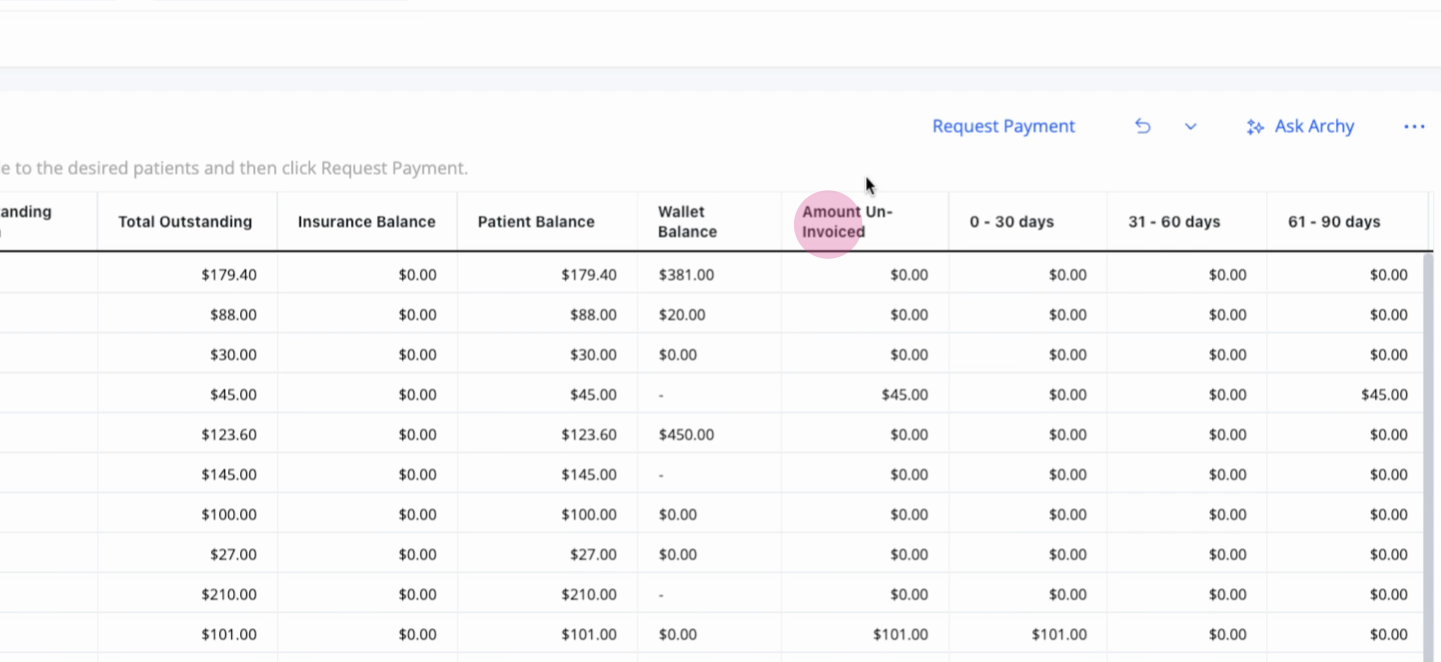Click the undo arrow icon
The image size is (1441, 662).
point(1142,126)
